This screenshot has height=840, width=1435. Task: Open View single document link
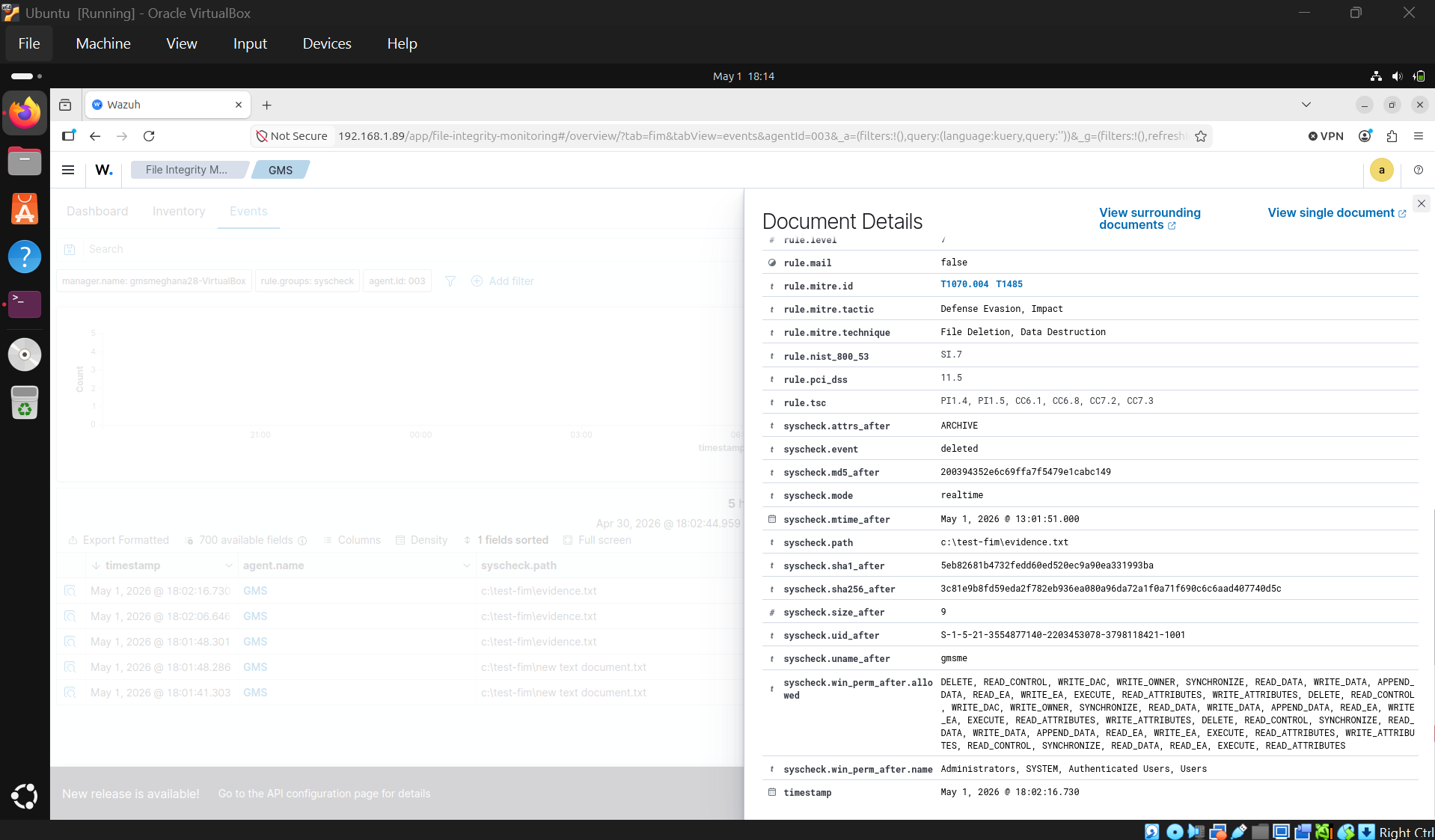(1336, 213)
